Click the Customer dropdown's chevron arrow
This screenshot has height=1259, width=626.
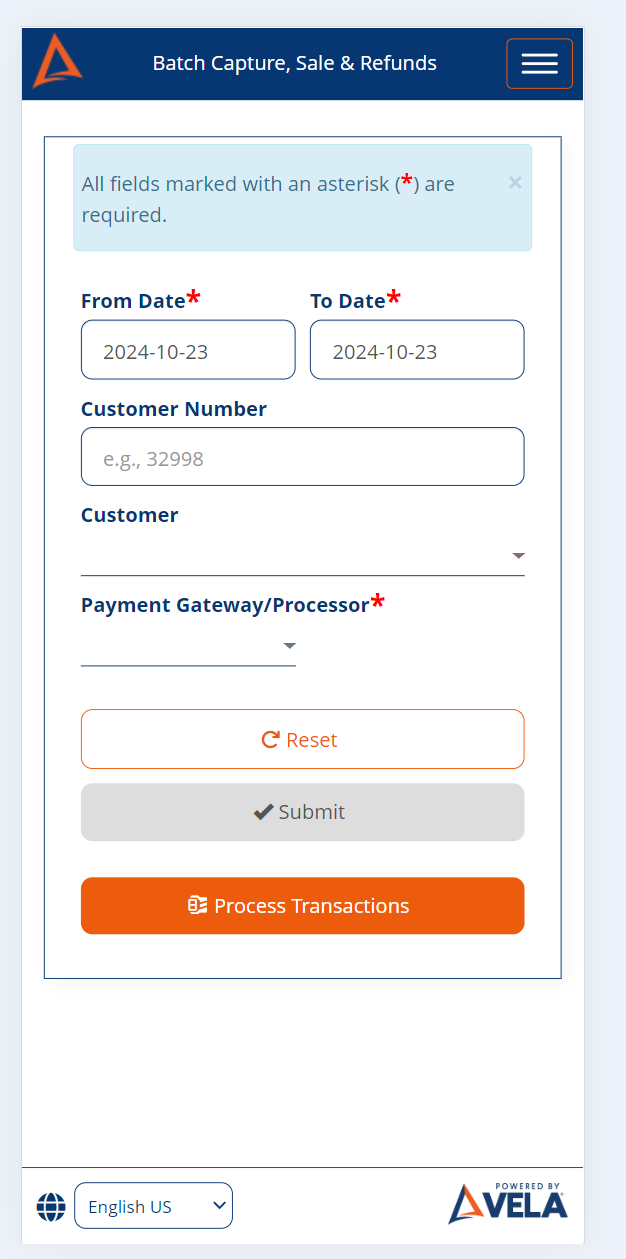[x=518, y=555]
